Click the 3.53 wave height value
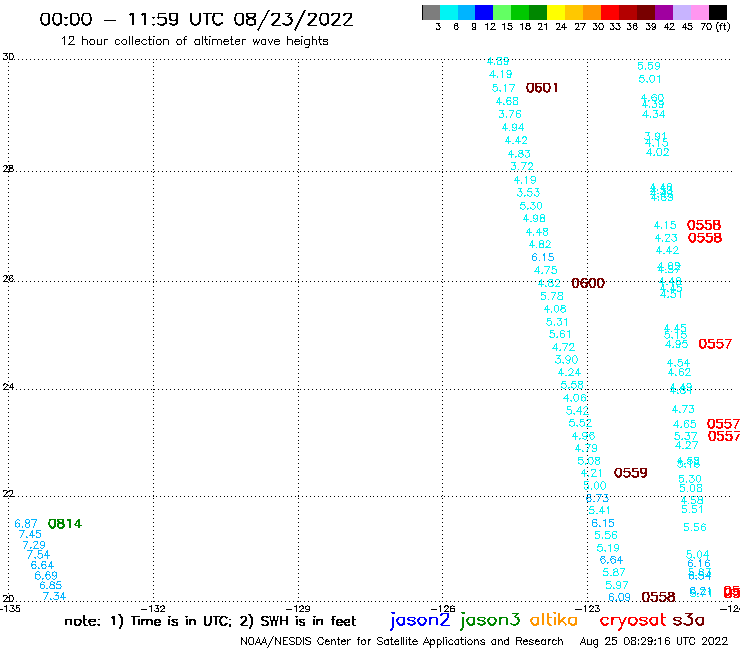 pos(528,193)
